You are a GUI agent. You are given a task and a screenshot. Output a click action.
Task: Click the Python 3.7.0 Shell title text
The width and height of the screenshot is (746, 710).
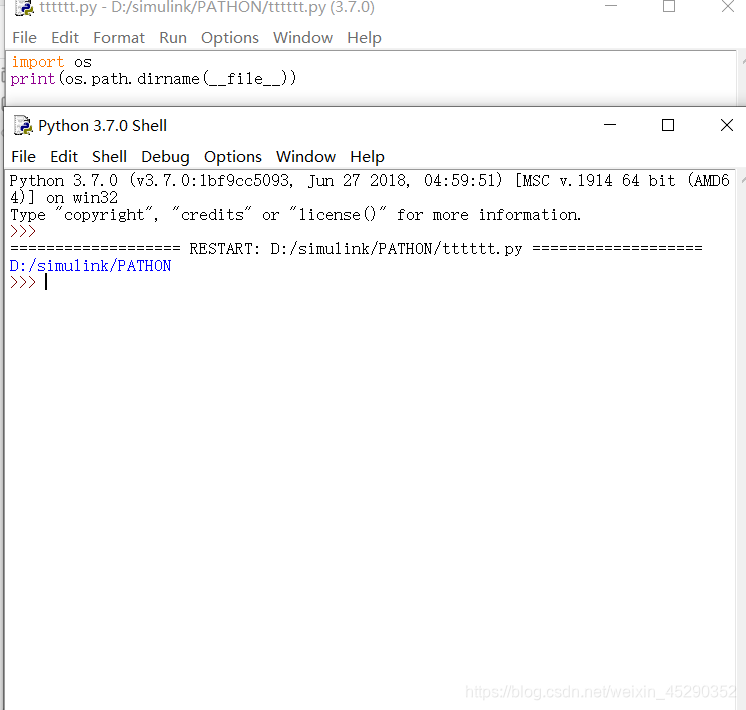[102, 126]
